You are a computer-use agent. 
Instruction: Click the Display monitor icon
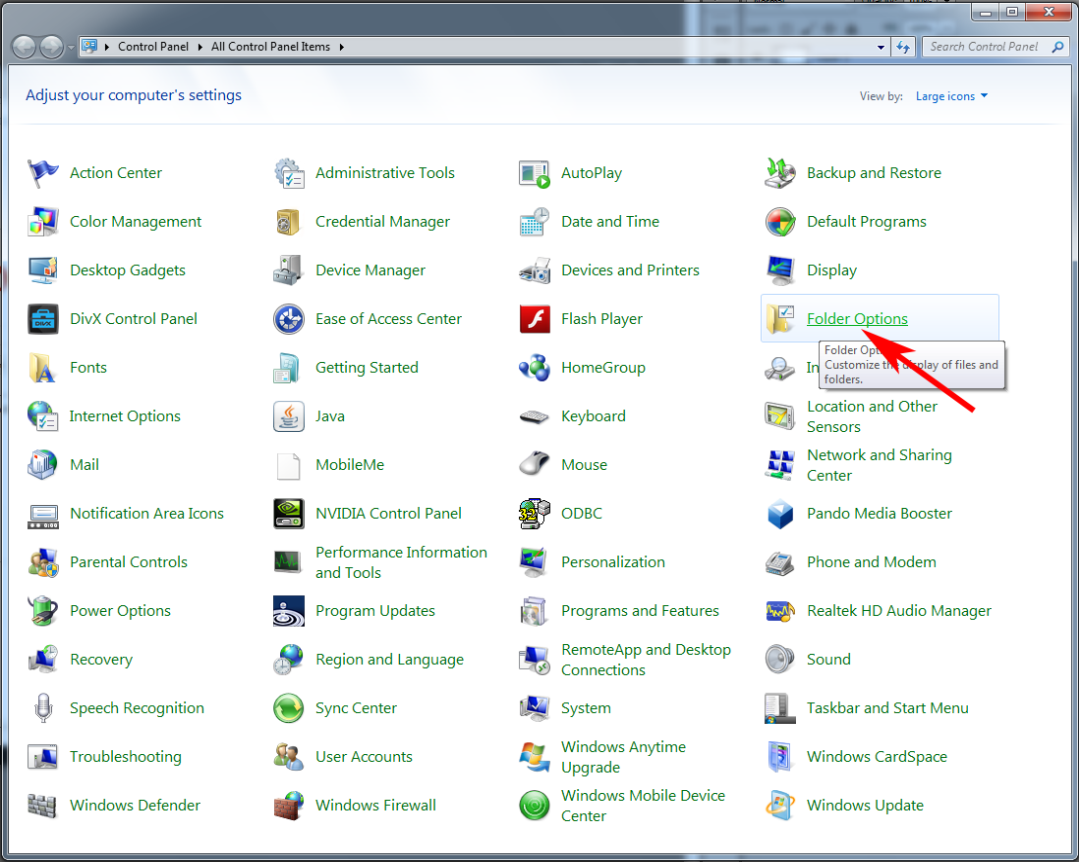point(780,270)
